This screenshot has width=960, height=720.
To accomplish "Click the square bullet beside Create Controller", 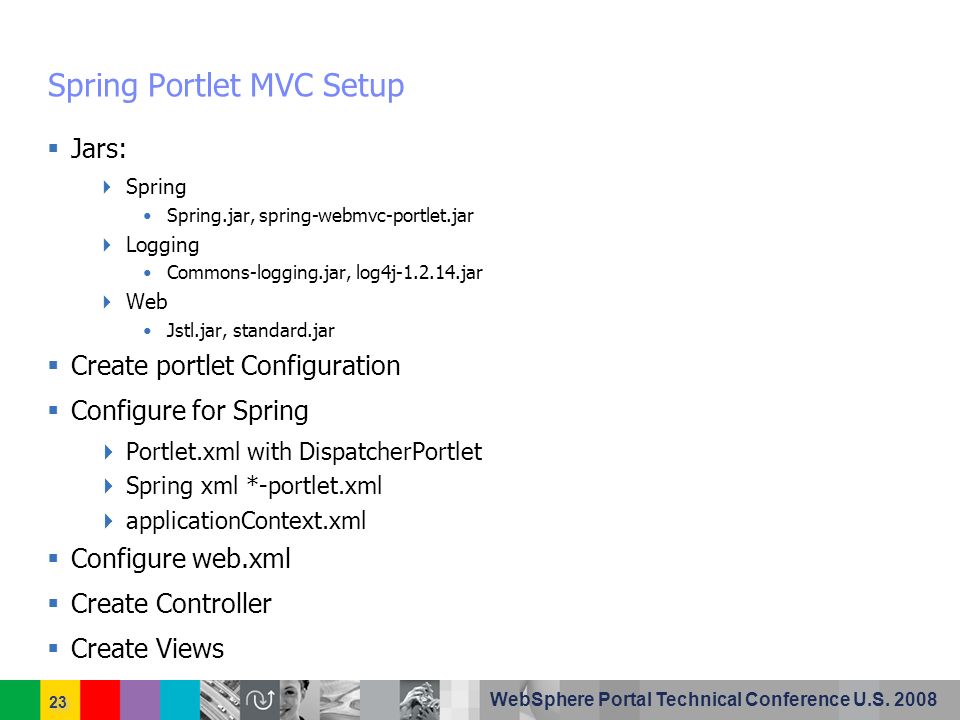I will 53,603.
